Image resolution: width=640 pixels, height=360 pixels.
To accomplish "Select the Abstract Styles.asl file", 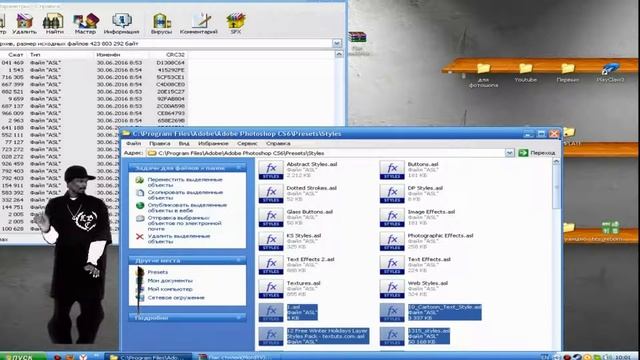I will click(x=298, y=170).
